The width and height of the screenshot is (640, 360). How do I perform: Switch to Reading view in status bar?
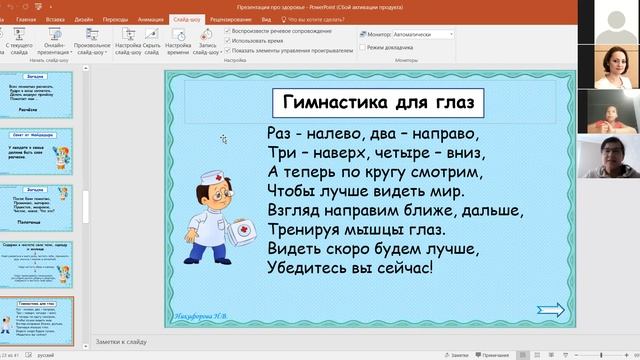click(x=551, y=355)
